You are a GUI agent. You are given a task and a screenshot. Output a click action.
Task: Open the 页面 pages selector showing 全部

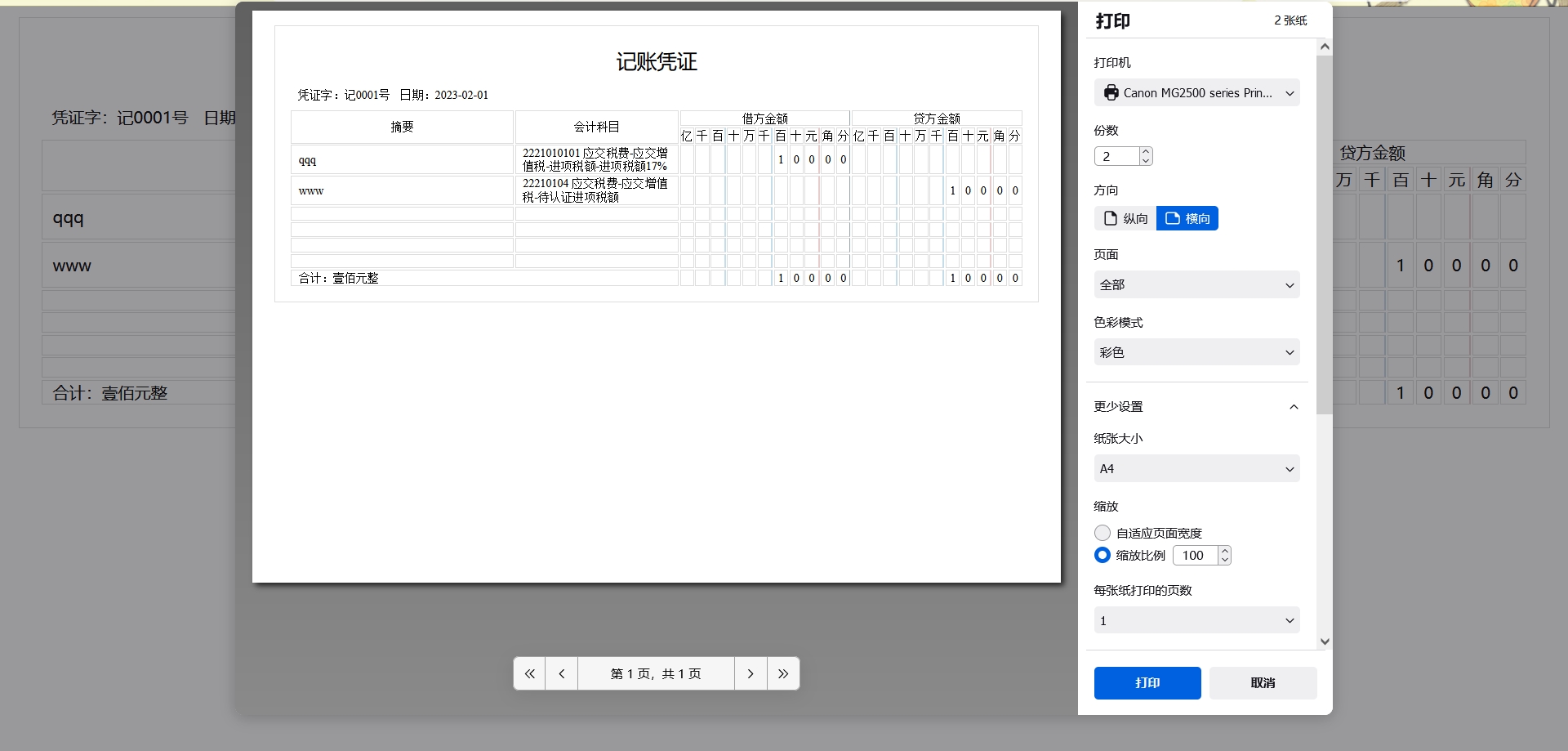click(x=1196, y=284)
